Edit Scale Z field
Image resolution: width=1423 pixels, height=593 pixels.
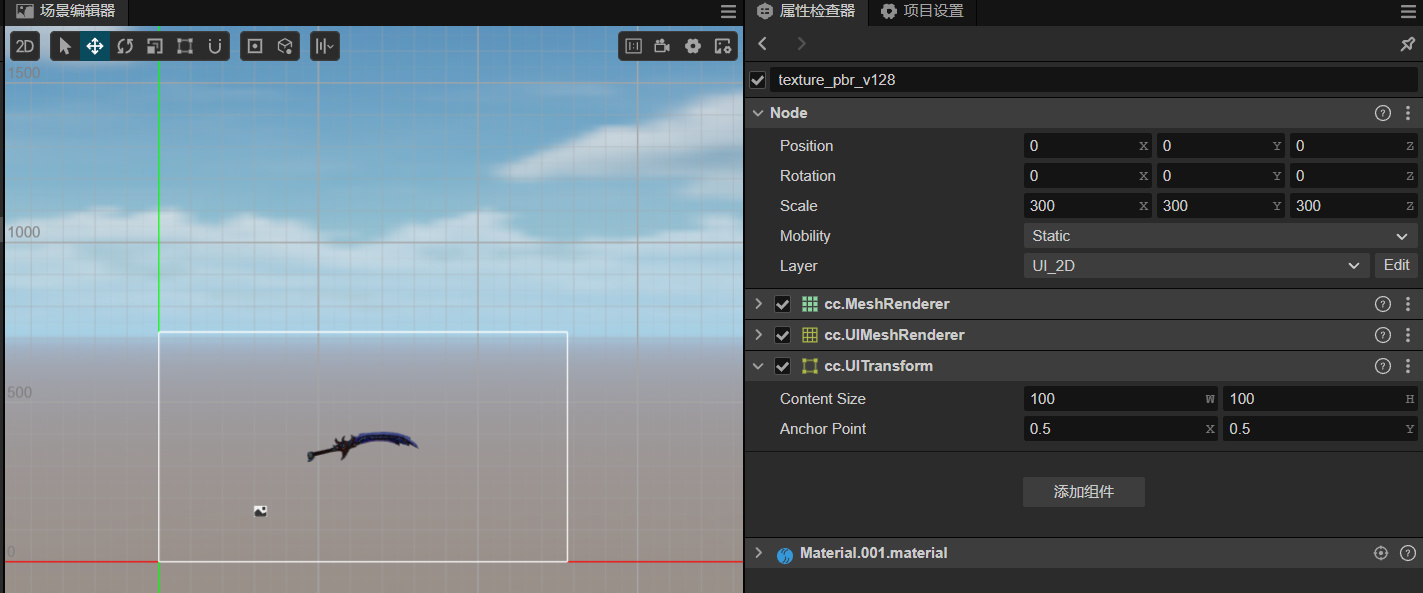tap(1354, 206)
